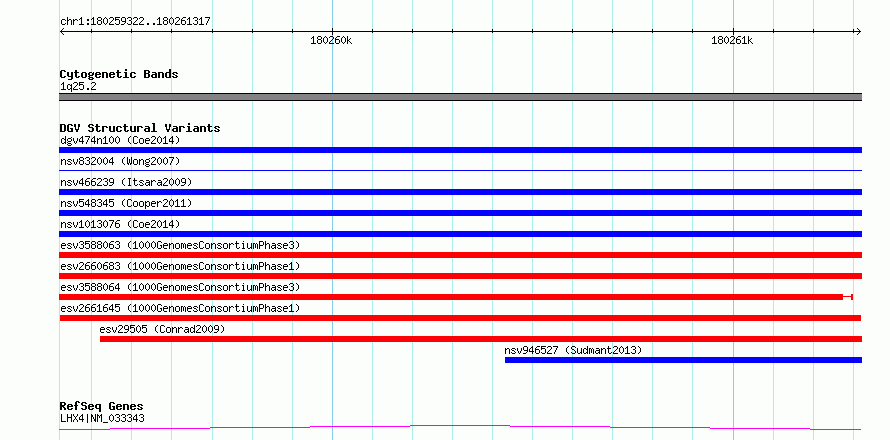
Task: Open esv2661645 1000GenomesConsortiumPhase1 label
Action: pyautogui.click(x=180, y=308)
